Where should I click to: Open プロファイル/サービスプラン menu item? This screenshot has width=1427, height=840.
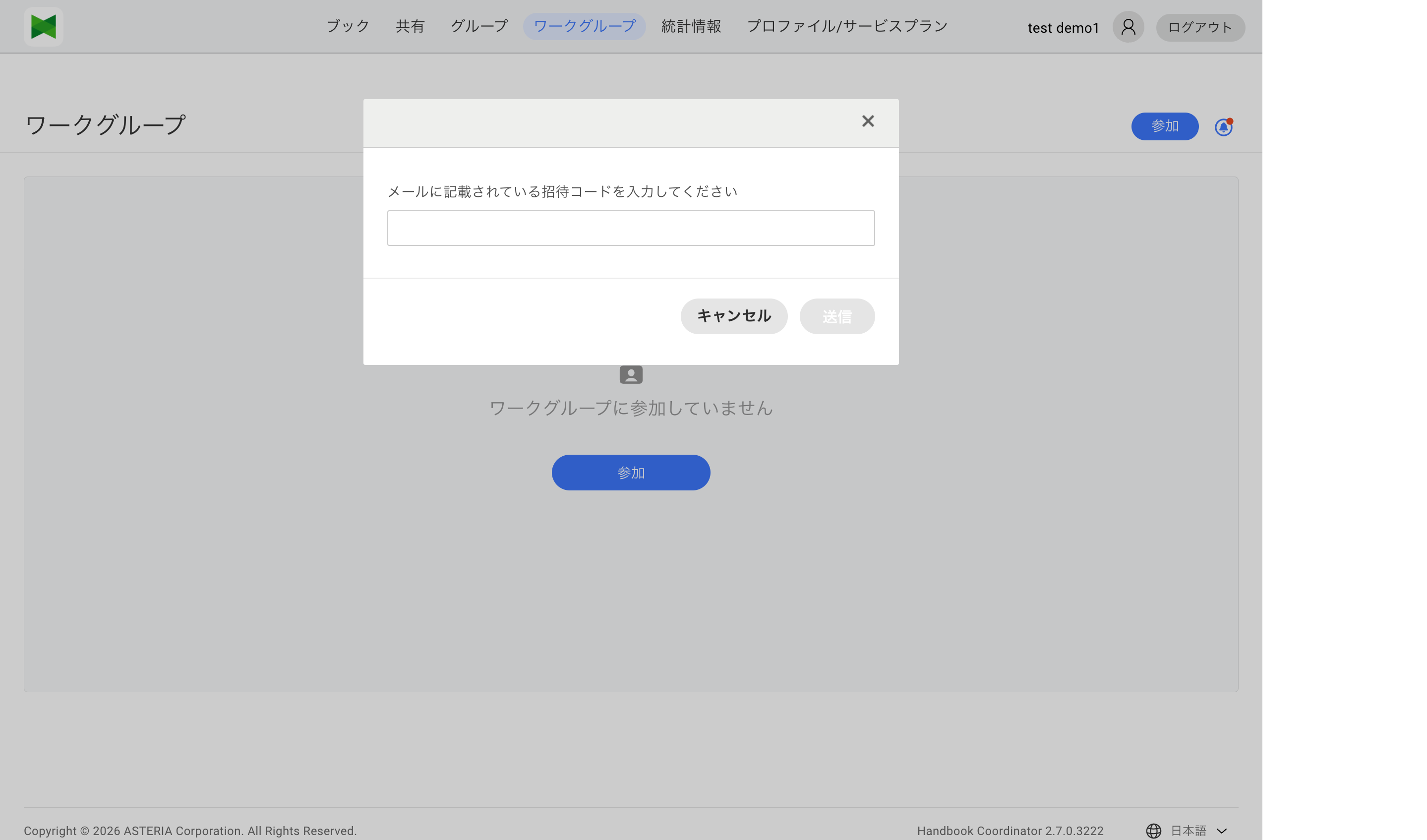[847, 26]
